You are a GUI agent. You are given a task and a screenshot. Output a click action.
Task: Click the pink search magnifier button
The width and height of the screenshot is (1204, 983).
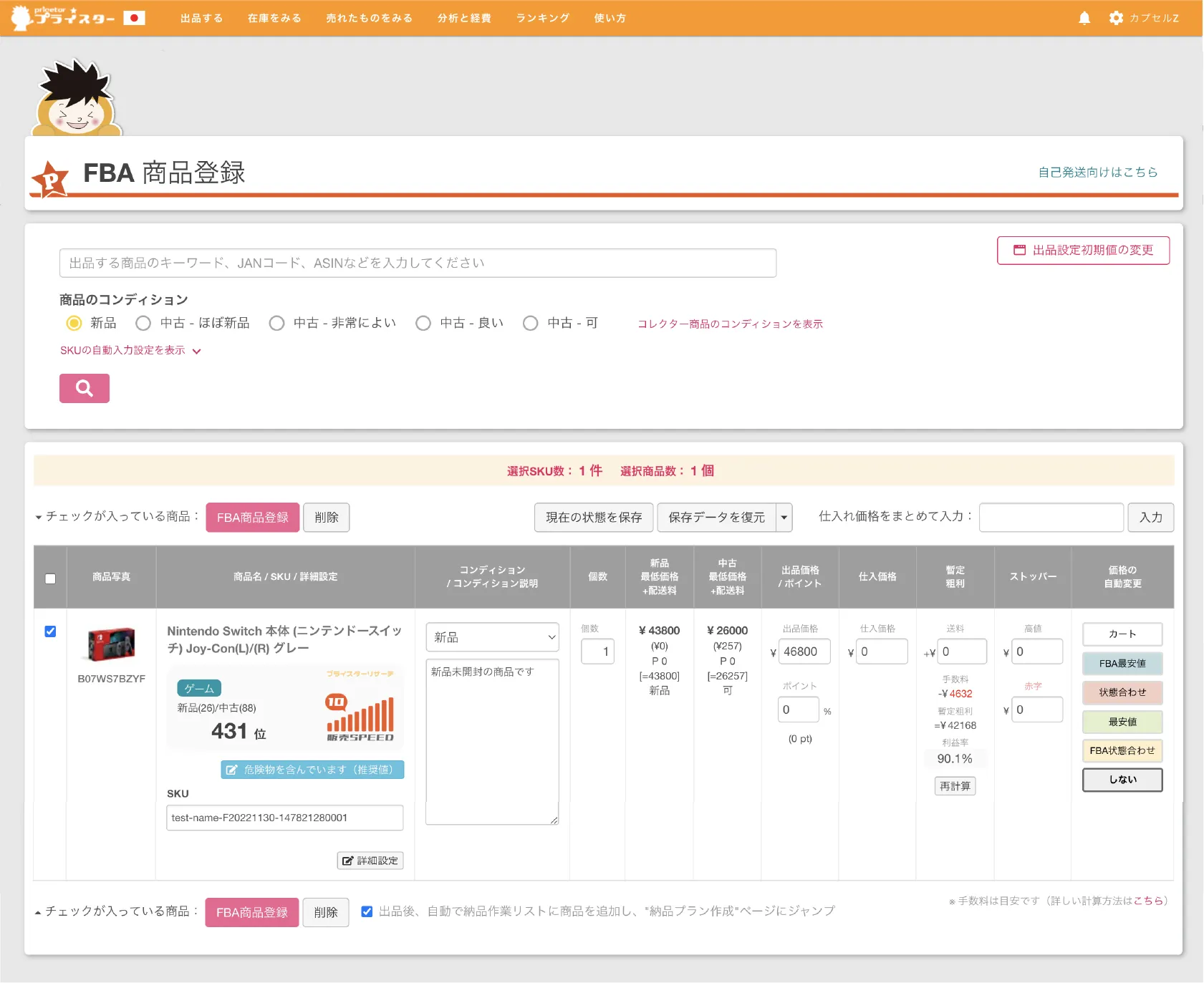point(85,388)
